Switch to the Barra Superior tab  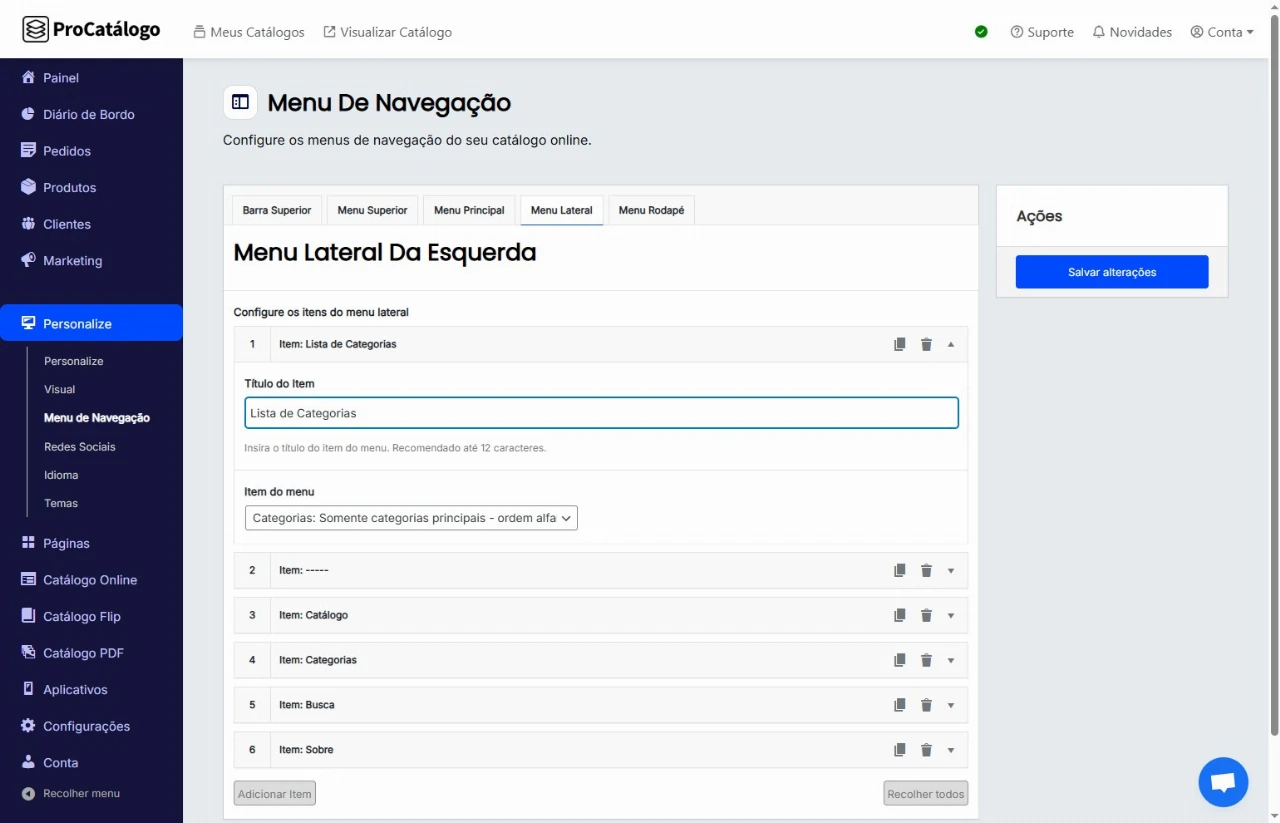[x=277, y=210]
